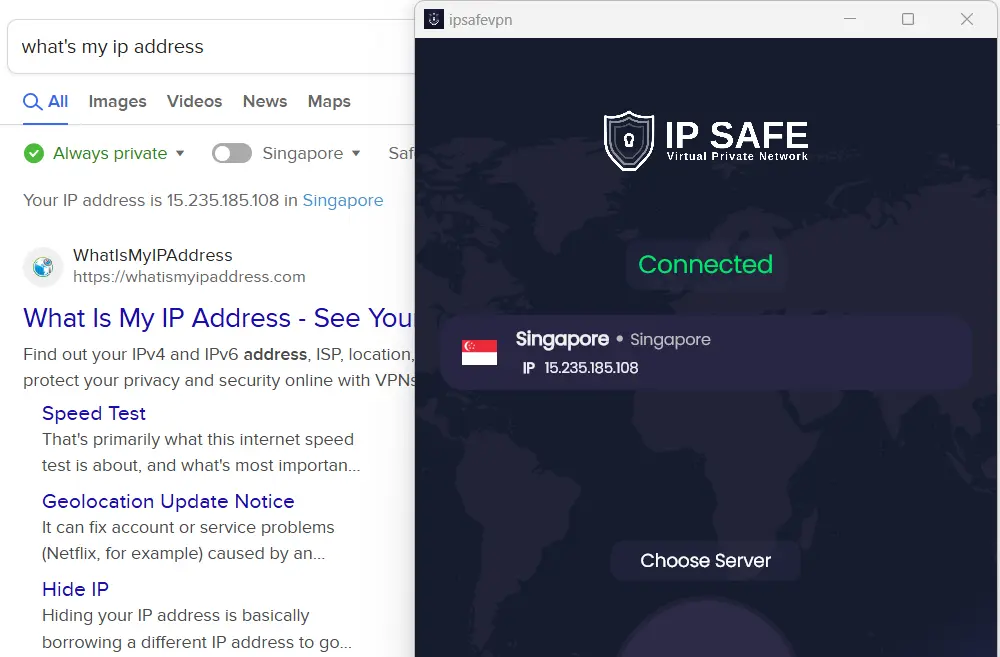Click the WhatIsMyIPAddress site favicon
Image resolution: width=1000 pixels, height=657 pixels.
pos(43,266)
